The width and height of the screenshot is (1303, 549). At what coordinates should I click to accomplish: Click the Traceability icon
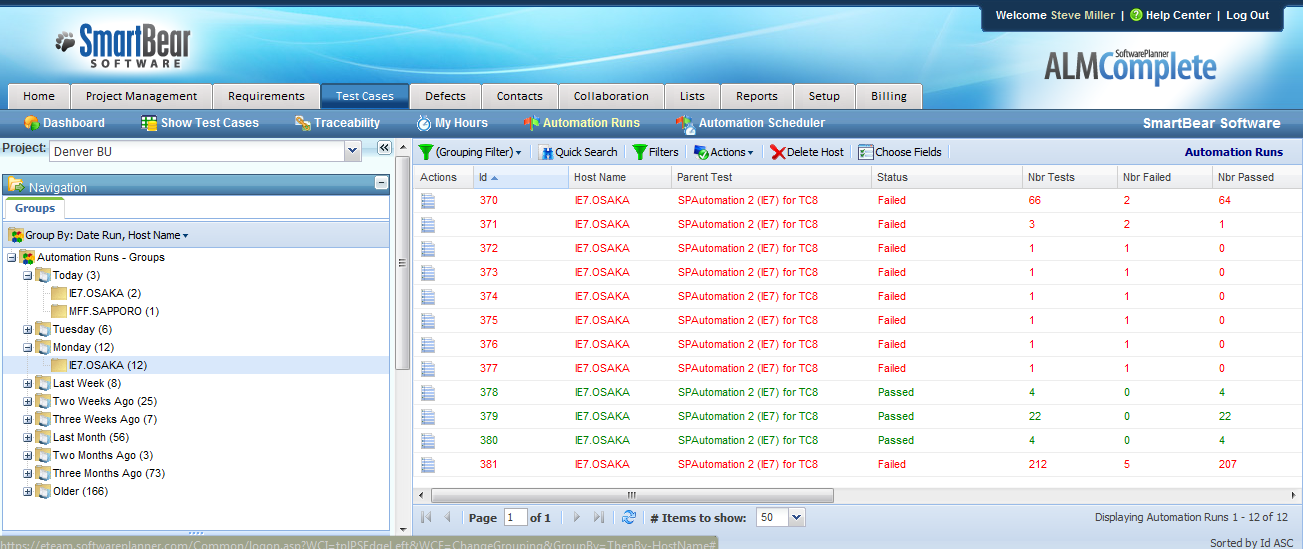[x=303, y=123]
